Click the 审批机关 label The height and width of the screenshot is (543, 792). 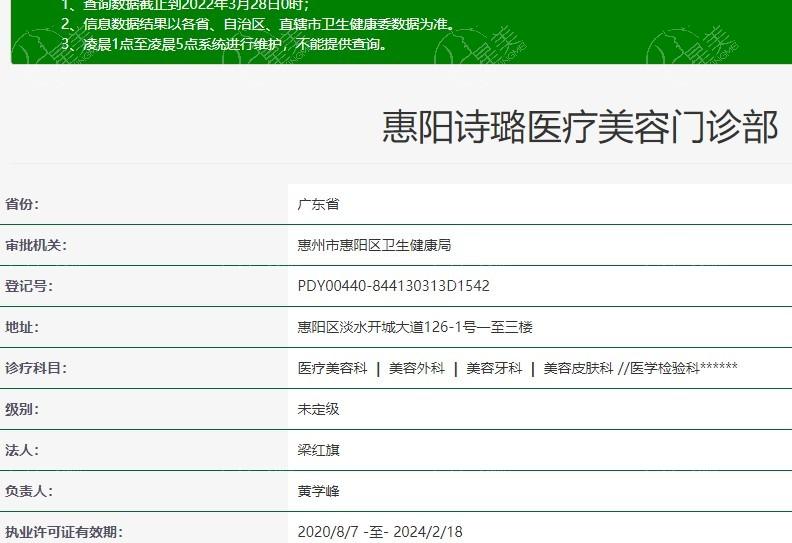[36, 245]
